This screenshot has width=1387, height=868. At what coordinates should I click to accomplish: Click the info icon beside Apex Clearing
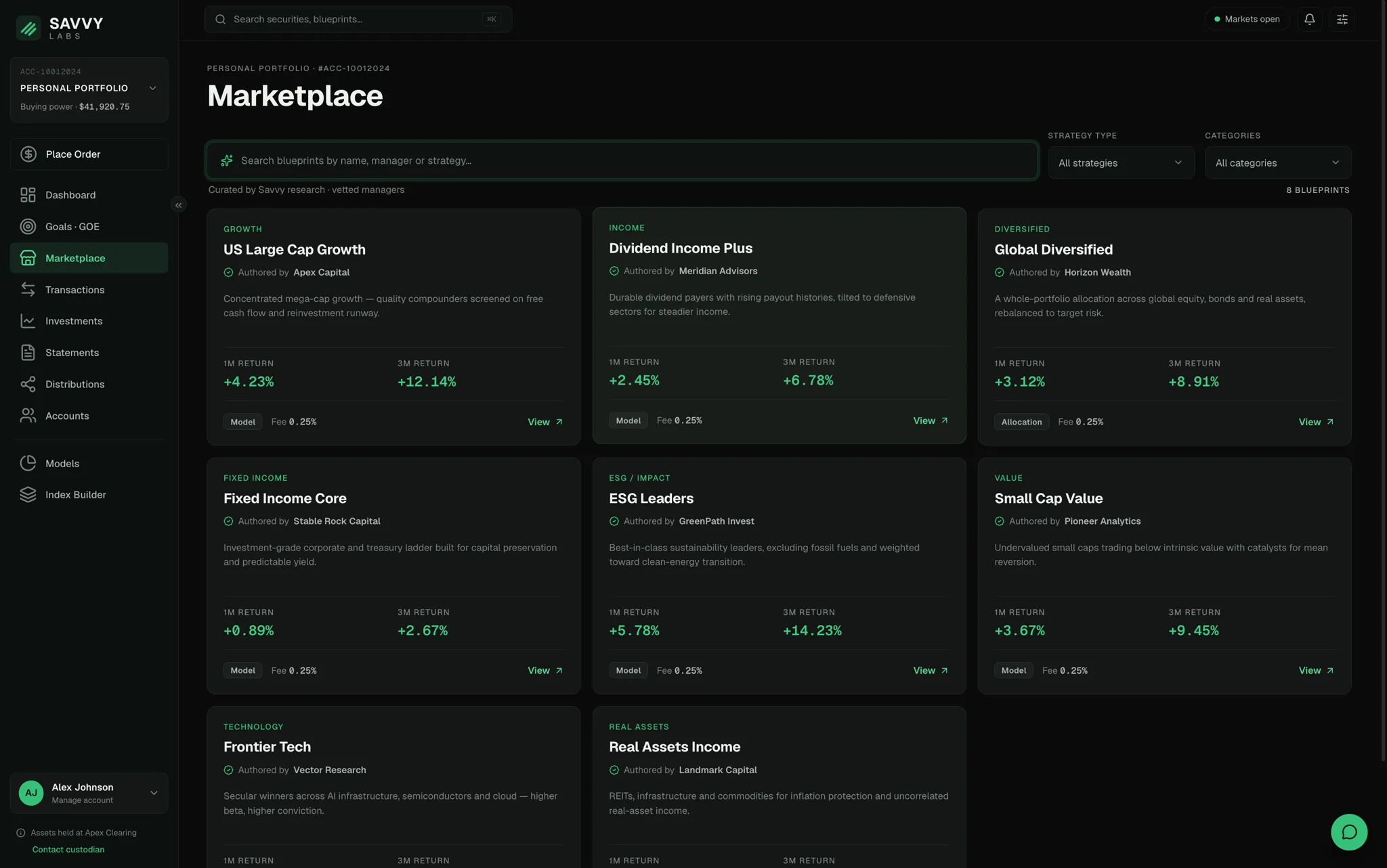pyautogui.click(x=21, y=833)
